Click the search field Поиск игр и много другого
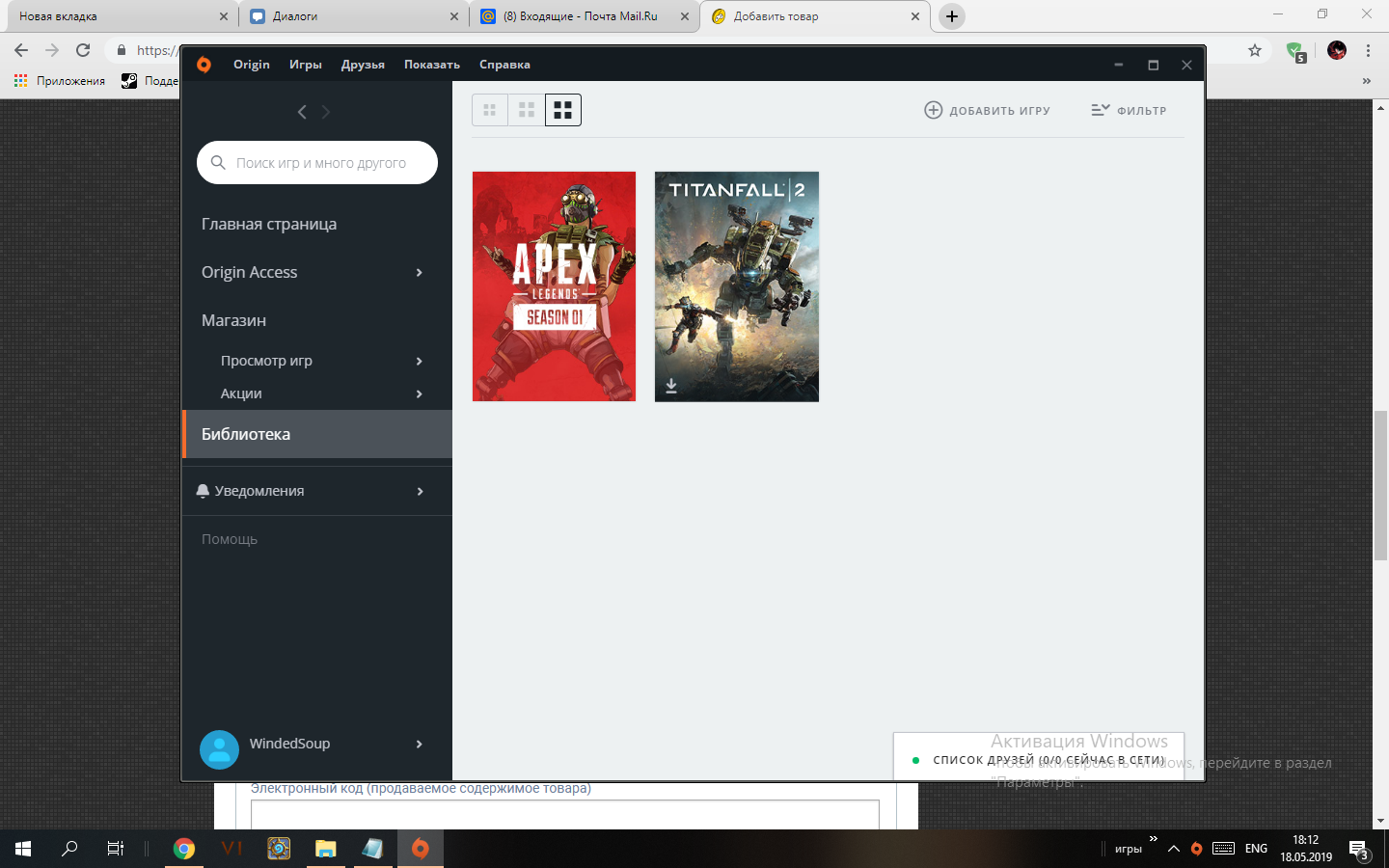 [x=317, y=162]
